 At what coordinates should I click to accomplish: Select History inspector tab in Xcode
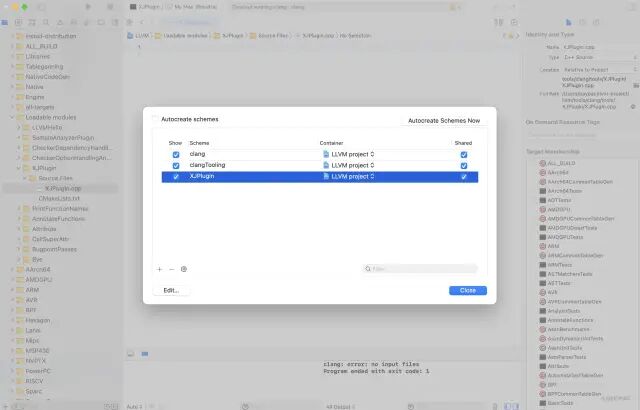(582, 22)
